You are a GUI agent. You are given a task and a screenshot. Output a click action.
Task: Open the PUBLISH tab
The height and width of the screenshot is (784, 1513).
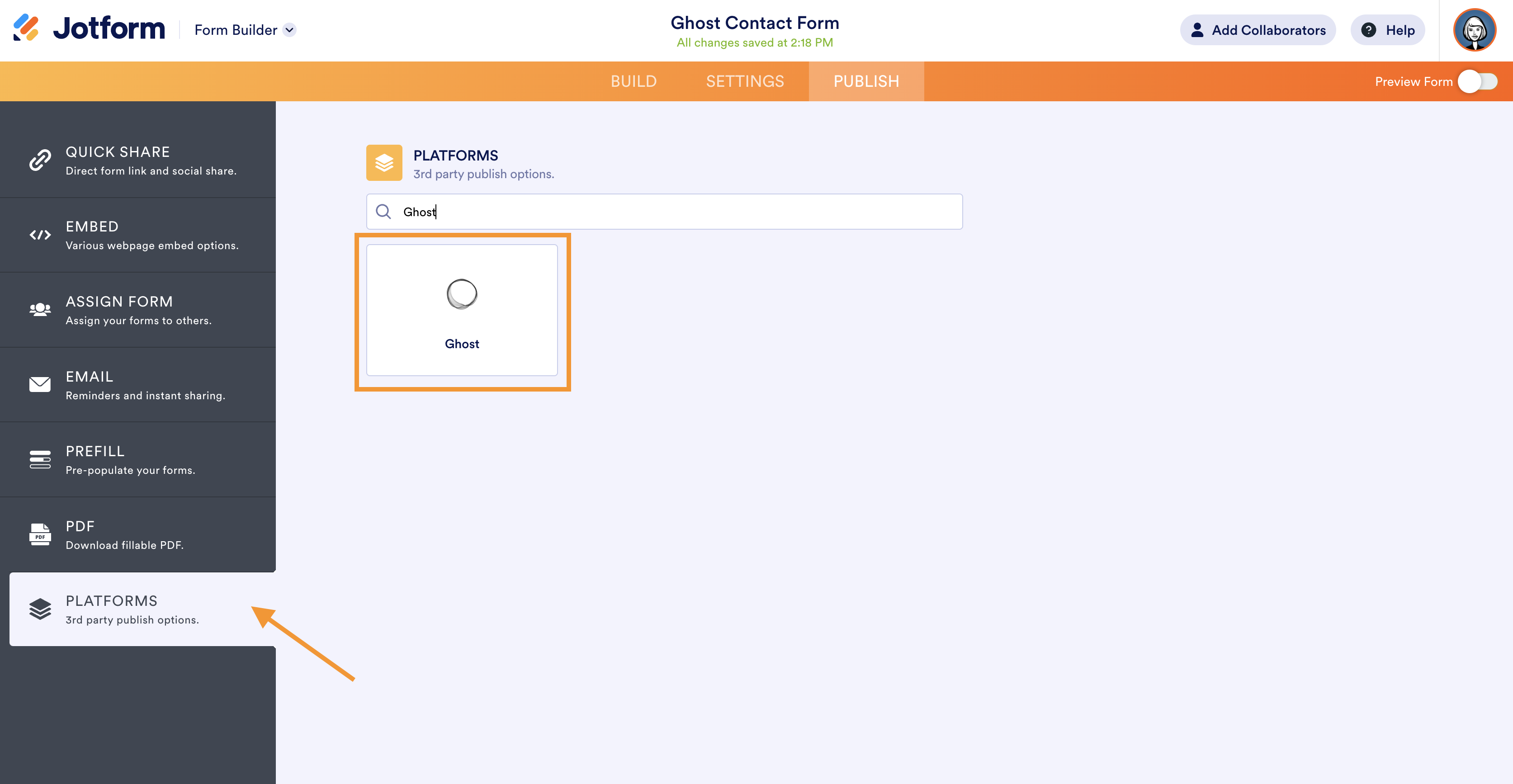click(866, 82)
